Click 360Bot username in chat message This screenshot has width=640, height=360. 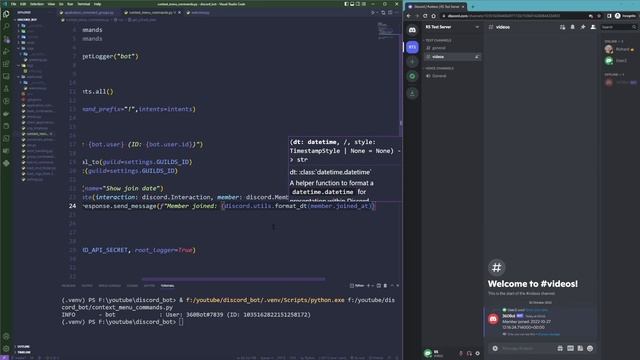[x=509, y=316]
